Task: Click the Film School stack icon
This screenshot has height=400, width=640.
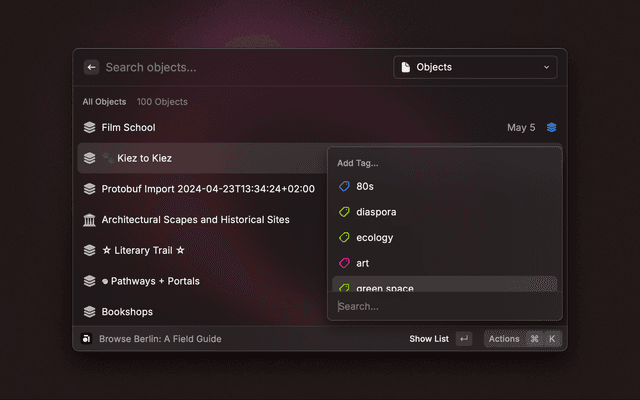Action: coord(89,128)
